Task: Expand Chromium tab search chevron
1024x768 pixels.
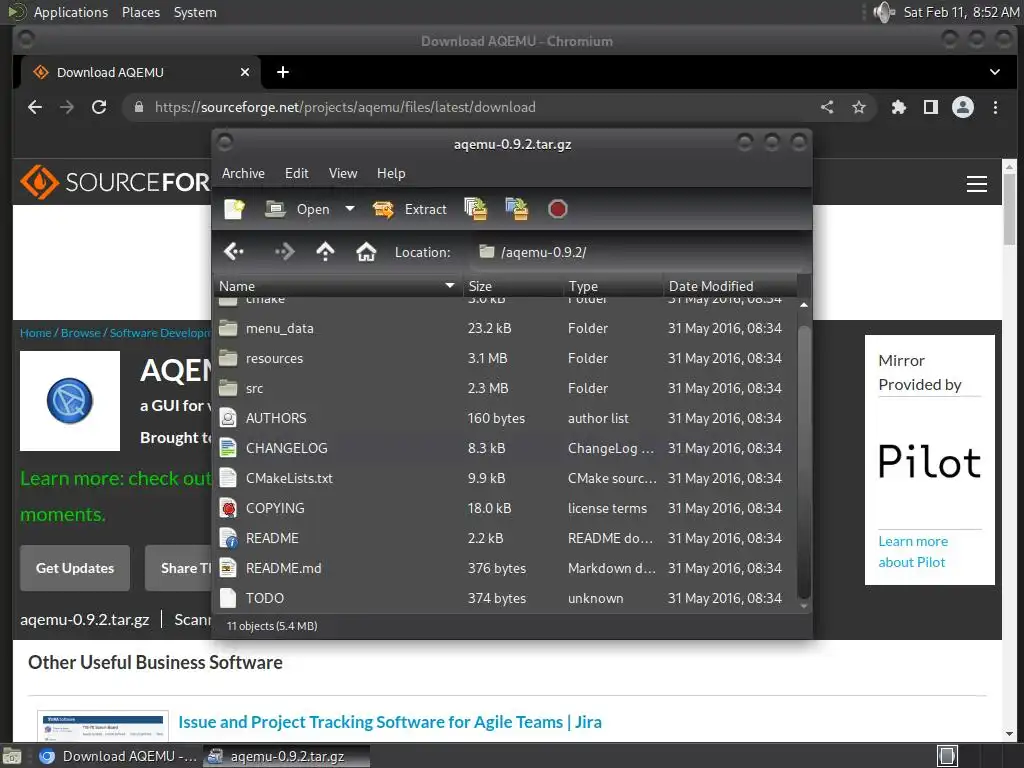Action: pyautogui.click(x=995, y=72)
